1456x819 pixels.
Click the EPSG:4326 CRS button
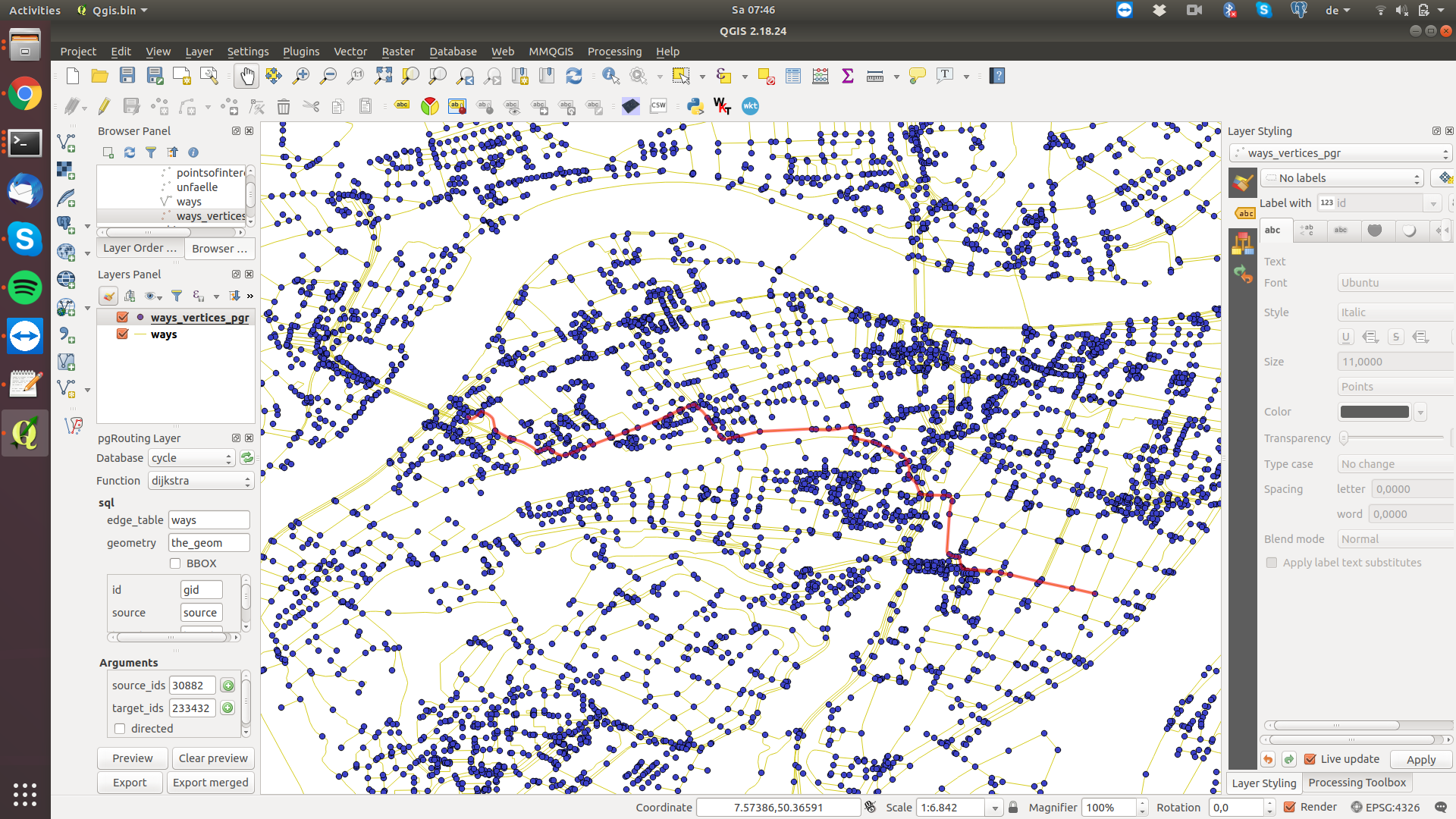1385,808
